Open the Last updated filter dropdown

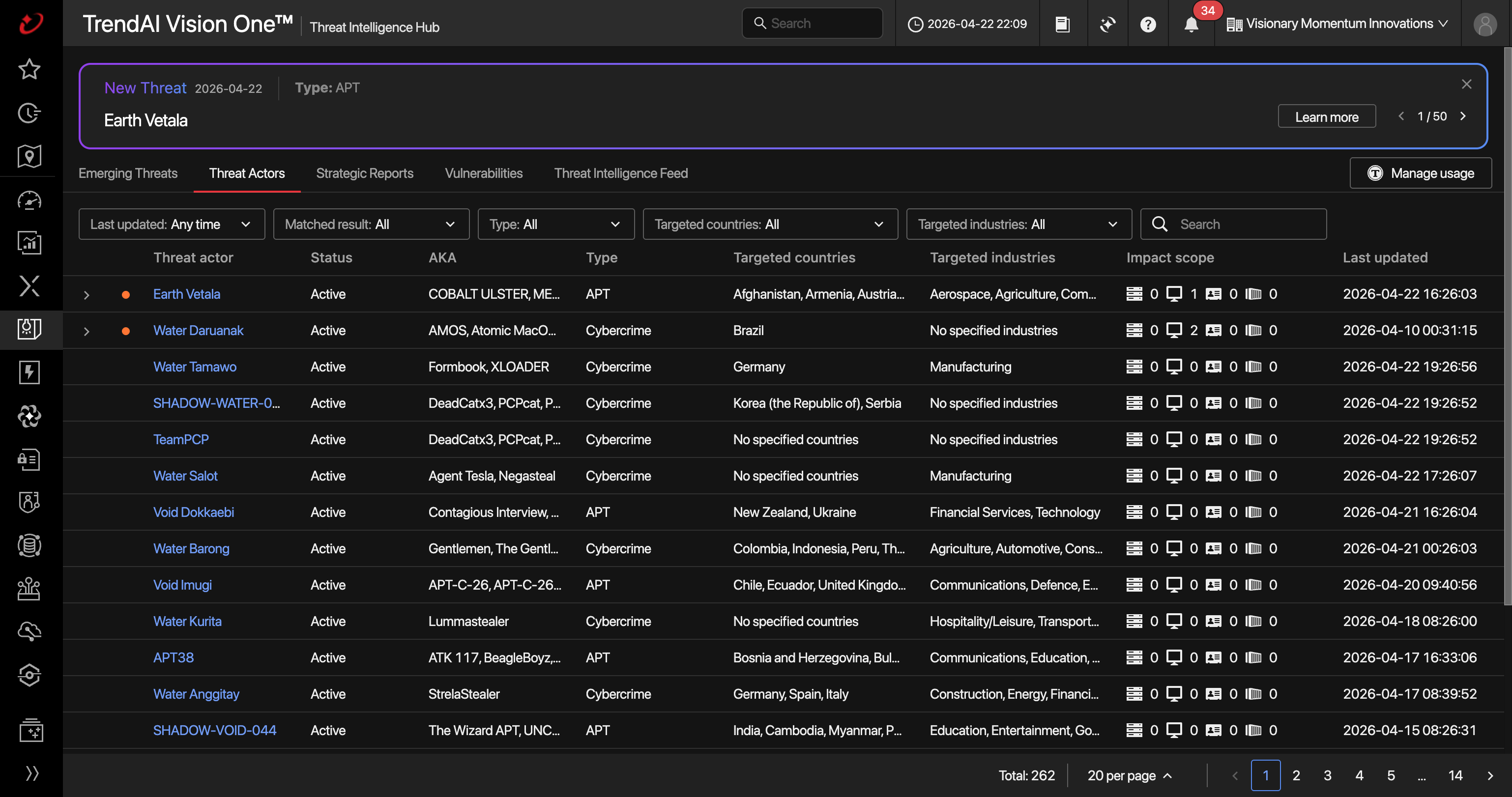(x=172, y=224)
